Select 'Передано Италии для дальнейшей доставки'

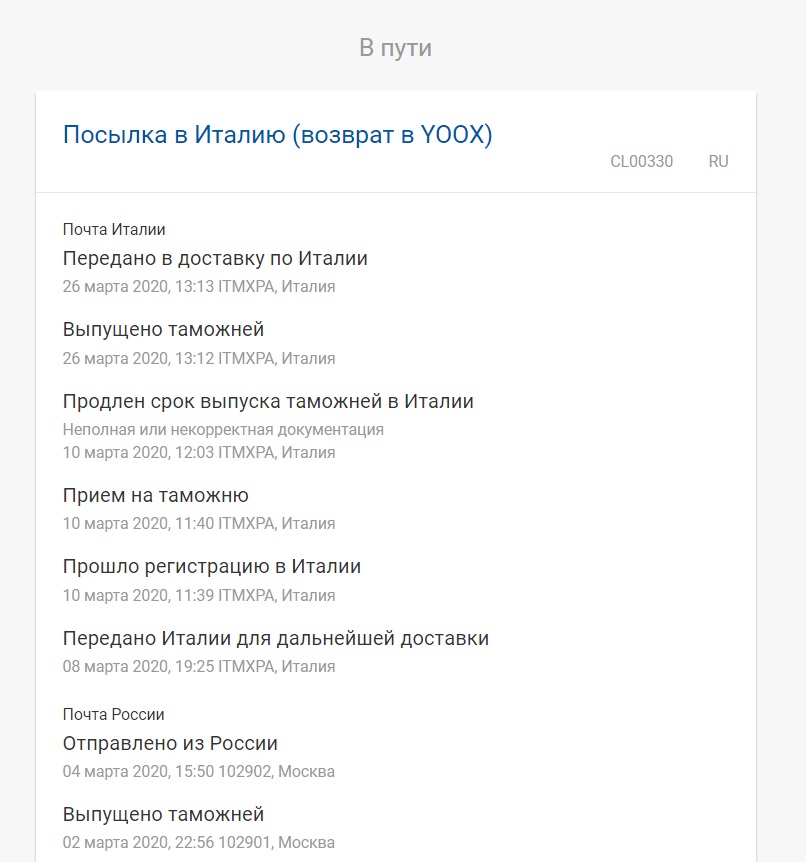tap(276, 638)
